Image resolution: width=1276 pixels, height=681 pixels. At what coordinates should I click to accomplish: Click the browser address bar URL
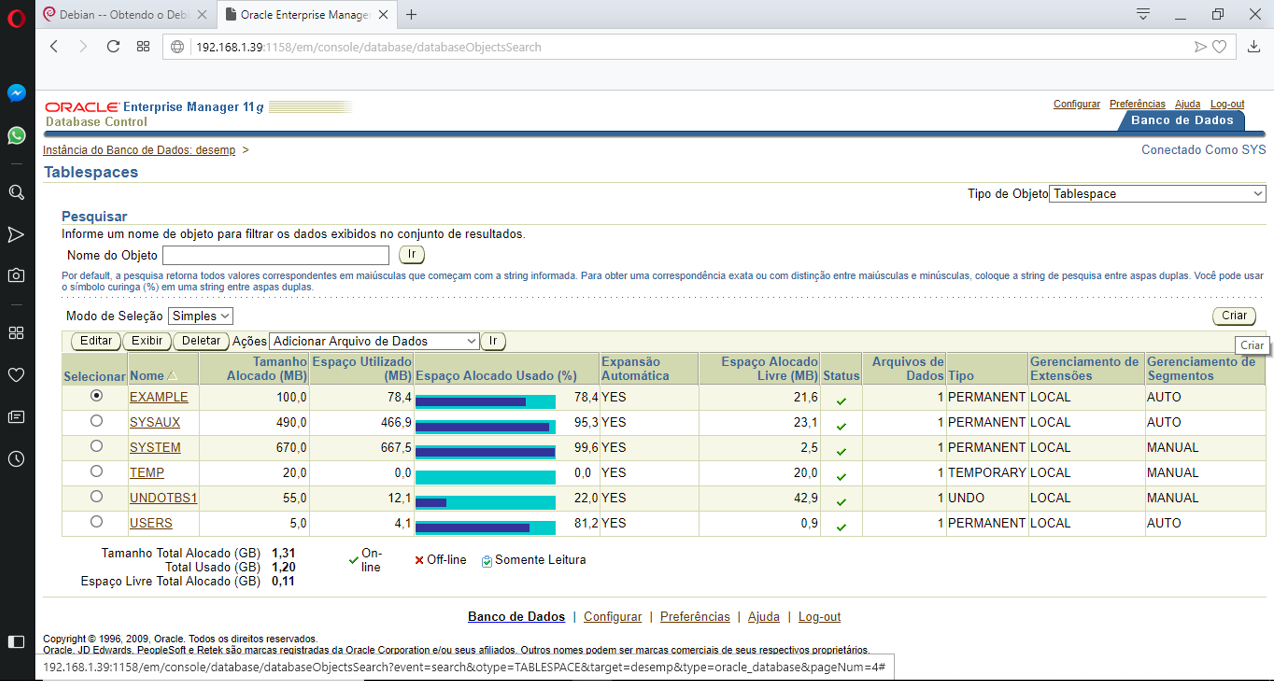pyautogui.click(x=369, y=47)
